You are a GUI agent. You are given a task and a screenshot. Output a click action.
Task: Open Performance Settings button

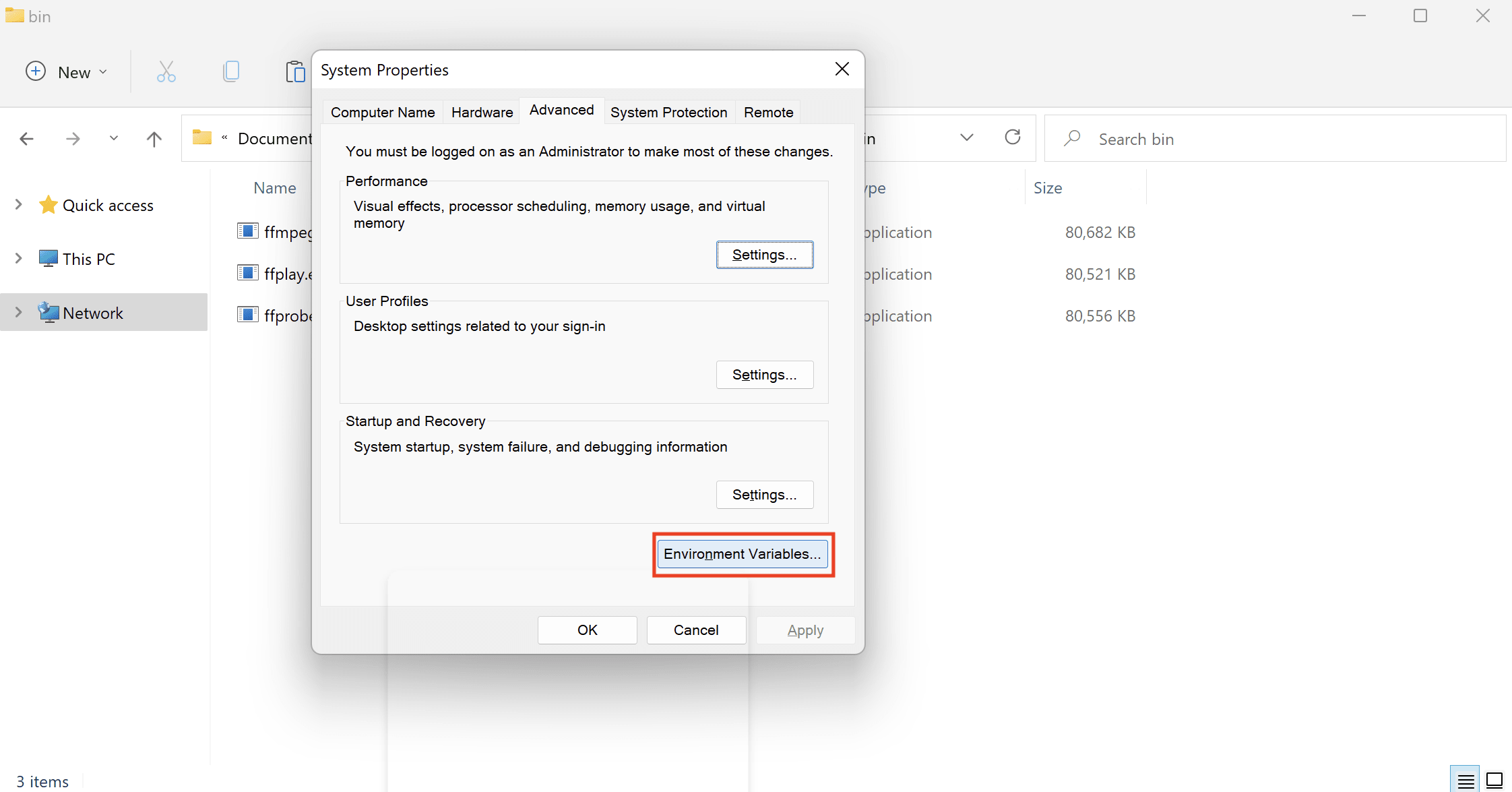coord(764,255)
